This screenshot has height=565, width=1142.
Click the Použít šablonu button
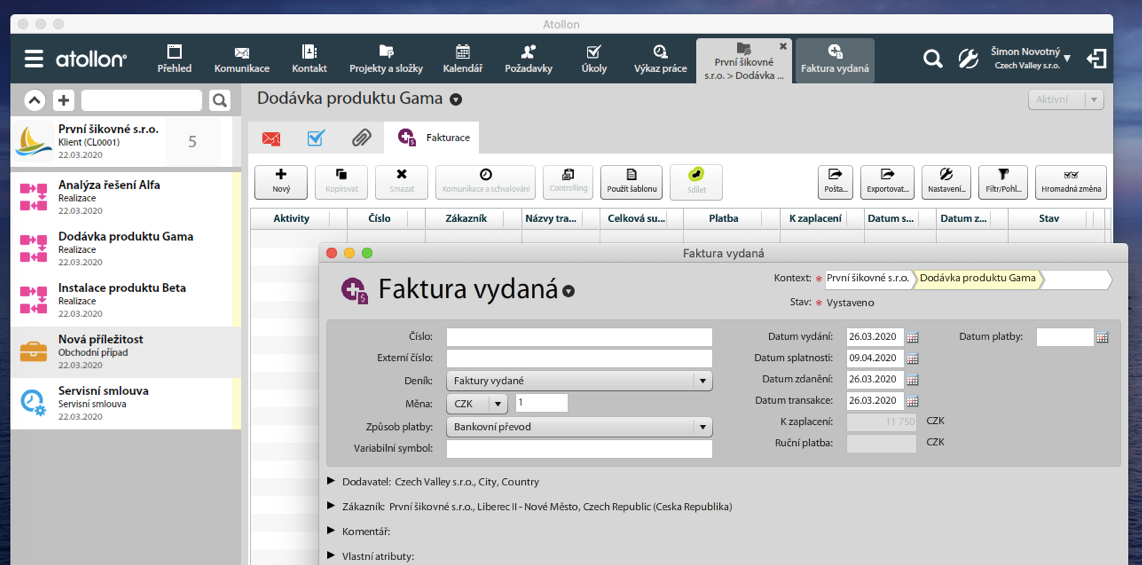(631, 182)
